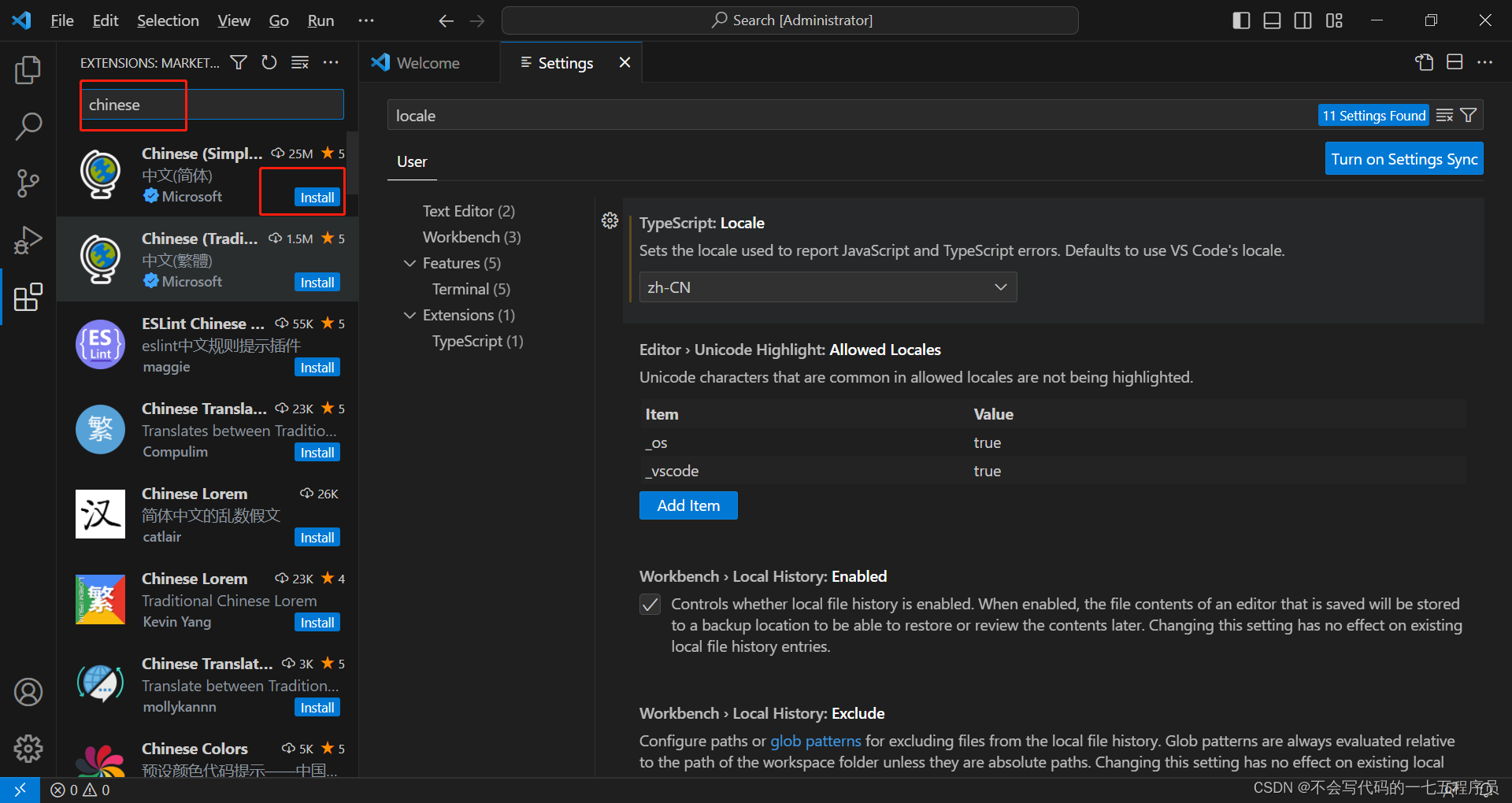The image size is (1512, 803).
Task: Toggle Local History Enabled checkbox
Action: [650, 605]
